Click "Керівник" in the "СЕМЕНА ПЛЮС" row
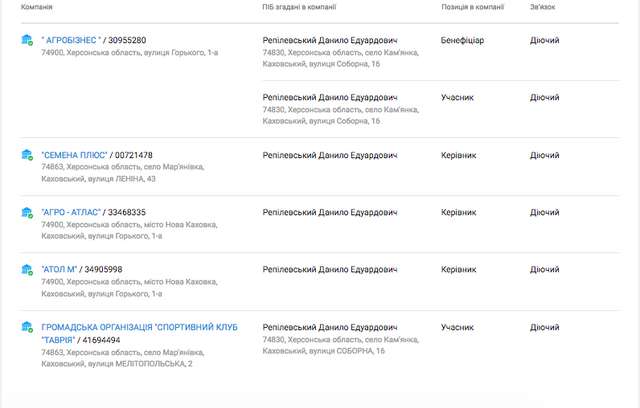640x408 pixels. tap(458, 155)
